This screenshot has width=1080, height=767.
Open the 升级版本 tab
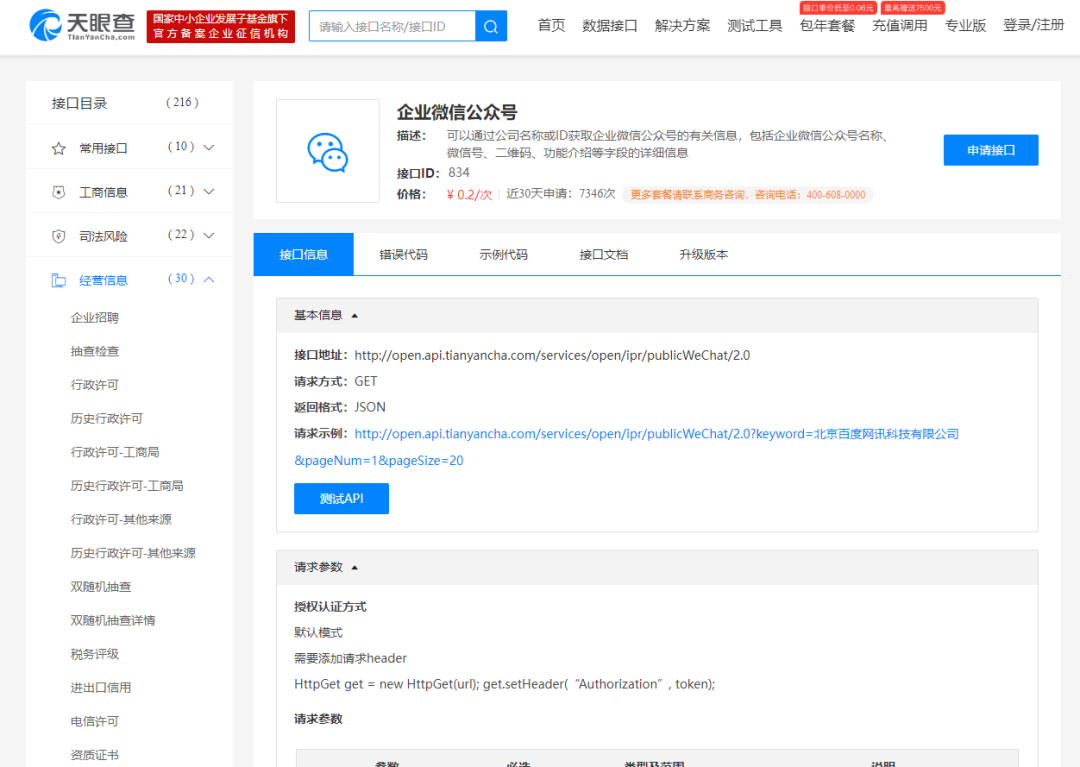point(703,254)
